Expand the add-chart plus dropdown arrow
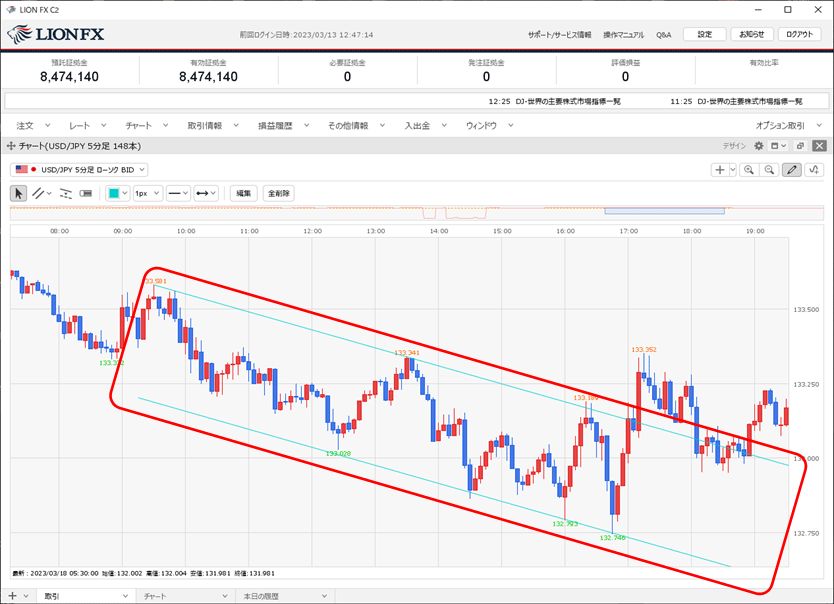The width and height of the screenshot is (834, 604). pos(732,170)
